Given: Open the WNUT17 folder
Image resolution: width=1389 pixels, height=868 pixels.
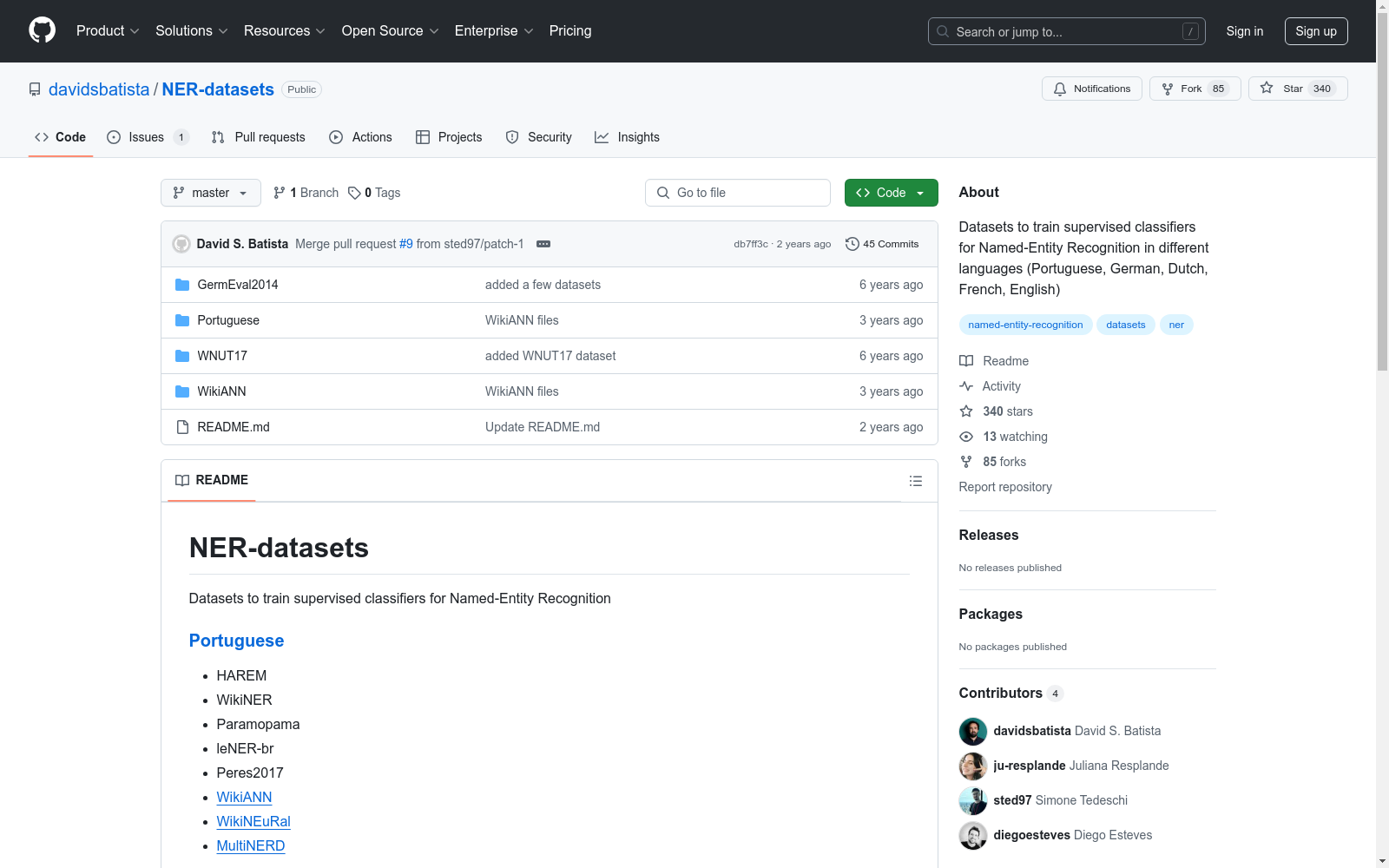Looking at the screenshot, I should (222, 356).
